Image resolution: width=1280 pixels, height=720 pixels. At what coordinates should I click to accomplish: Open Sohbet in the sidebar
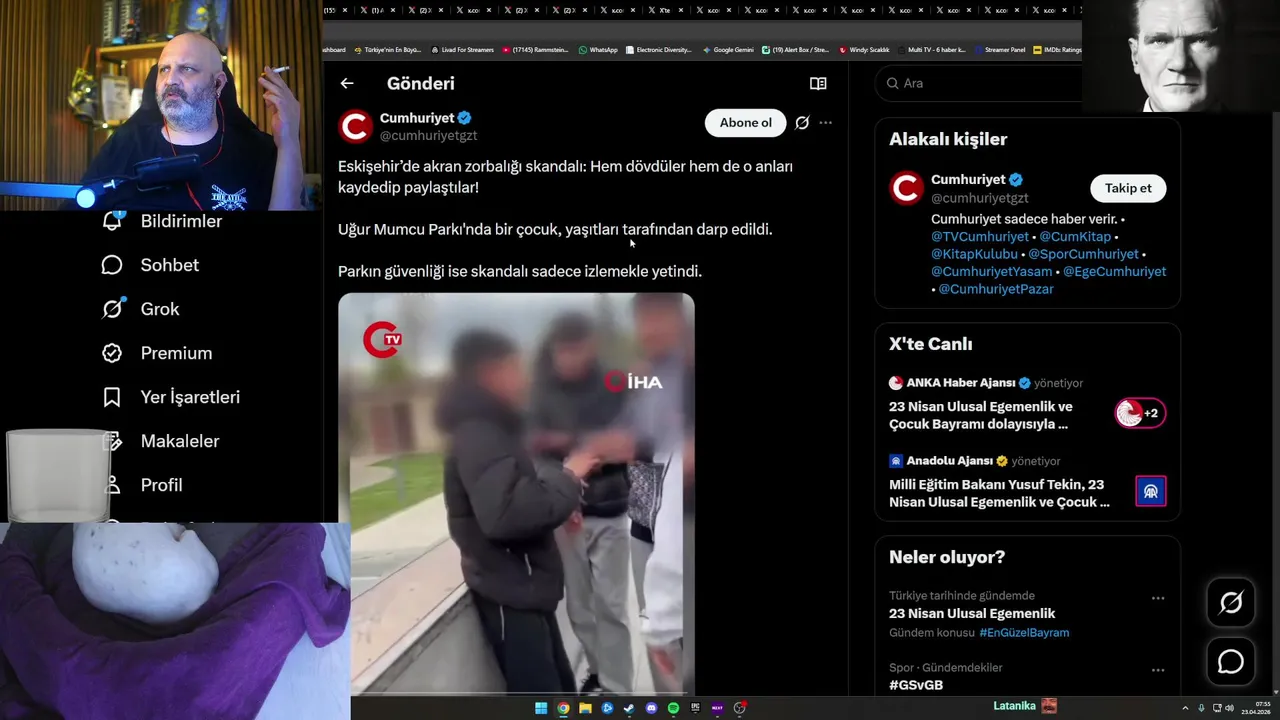click(x=169, y=265)
